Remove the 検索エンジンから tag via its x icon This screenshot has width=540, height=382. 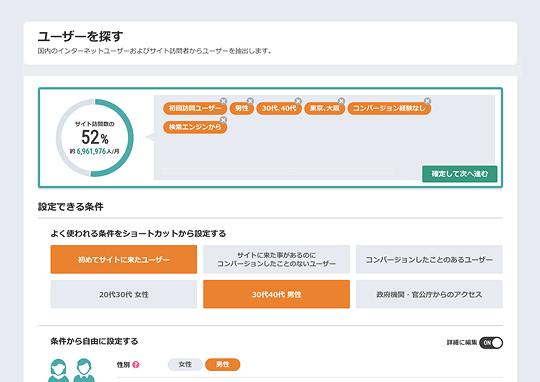[224, 120]
